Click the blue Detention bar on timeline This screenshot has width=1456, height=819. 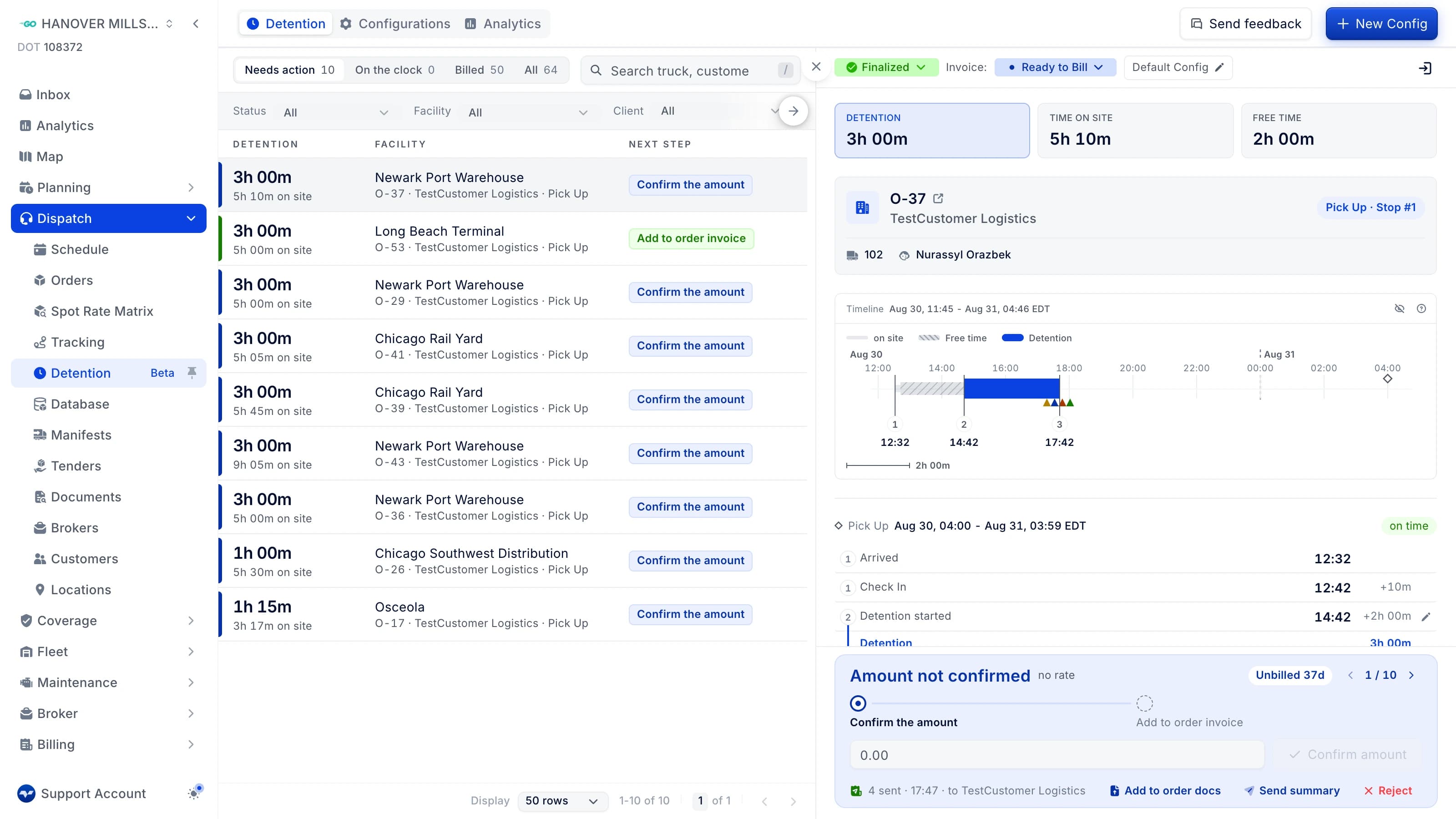coord(1012,388)
